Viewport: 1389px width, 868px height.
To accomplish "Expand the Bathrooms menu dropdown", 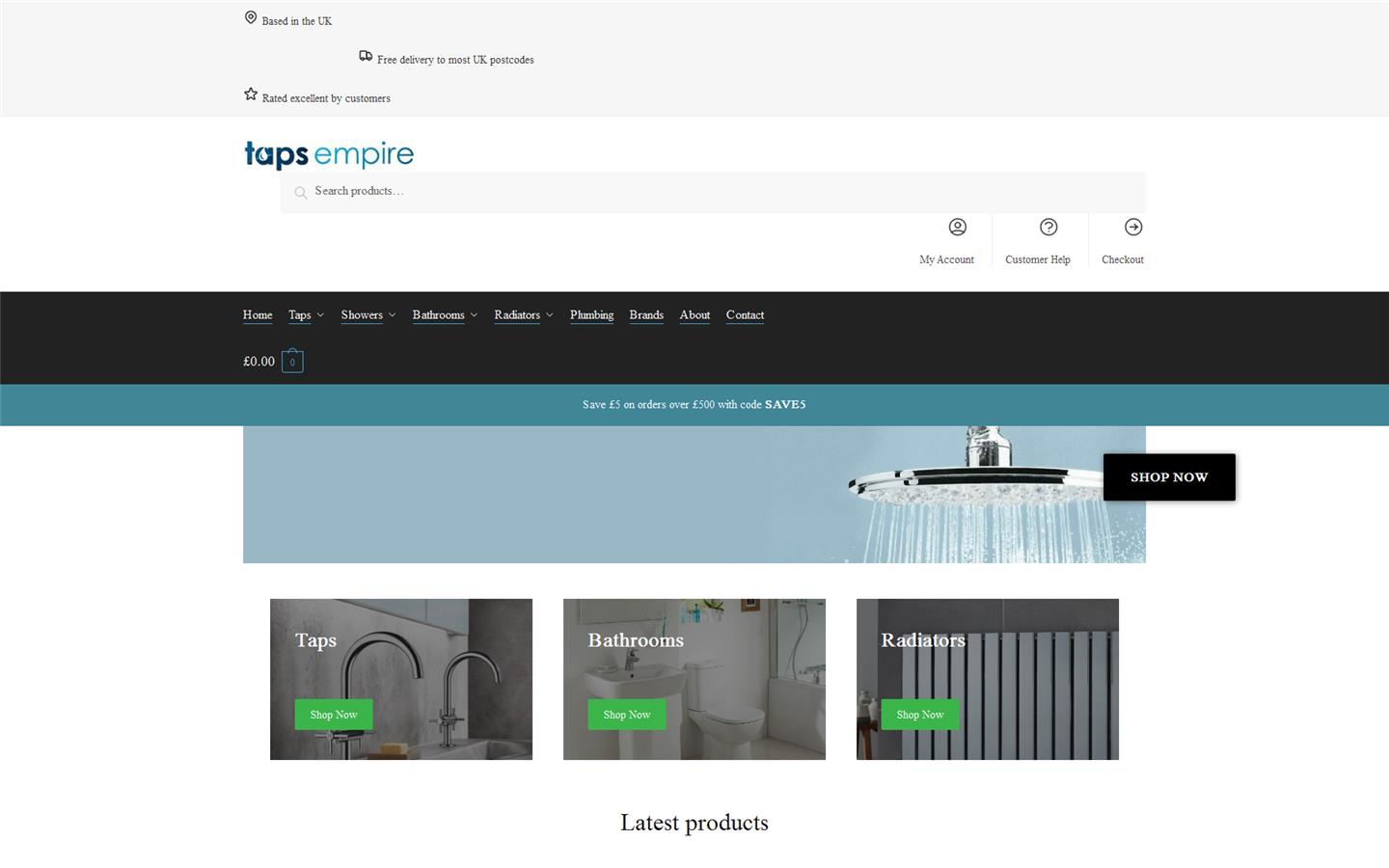I will (x=445, y=315).
